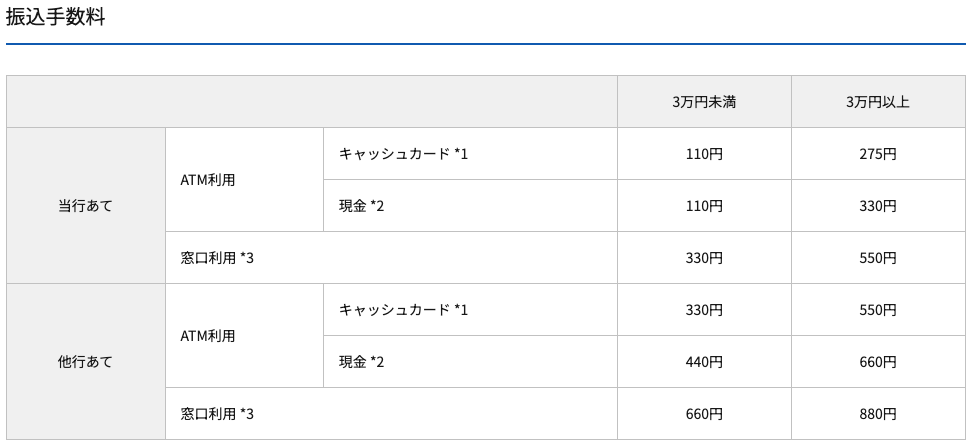
Task: Select the 他行あて row header cell
Action: [x=86, y=362]
